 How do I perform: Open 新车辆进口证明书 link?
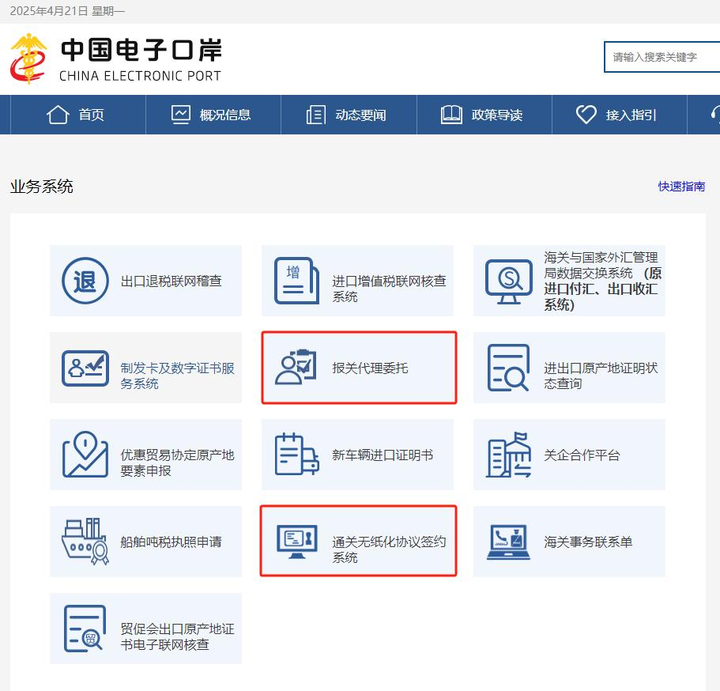click(x=357, y=455)
